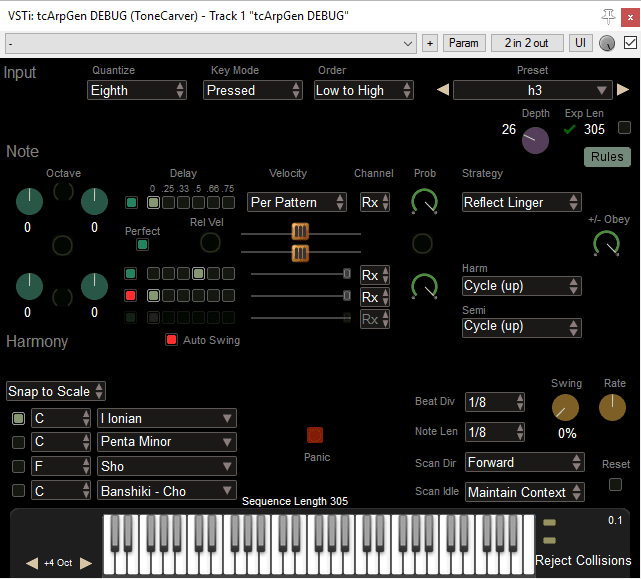This screenshot has height=579, width=641.
Task: Open the Scan Dir Forward selector
Action: click(524, 462)
